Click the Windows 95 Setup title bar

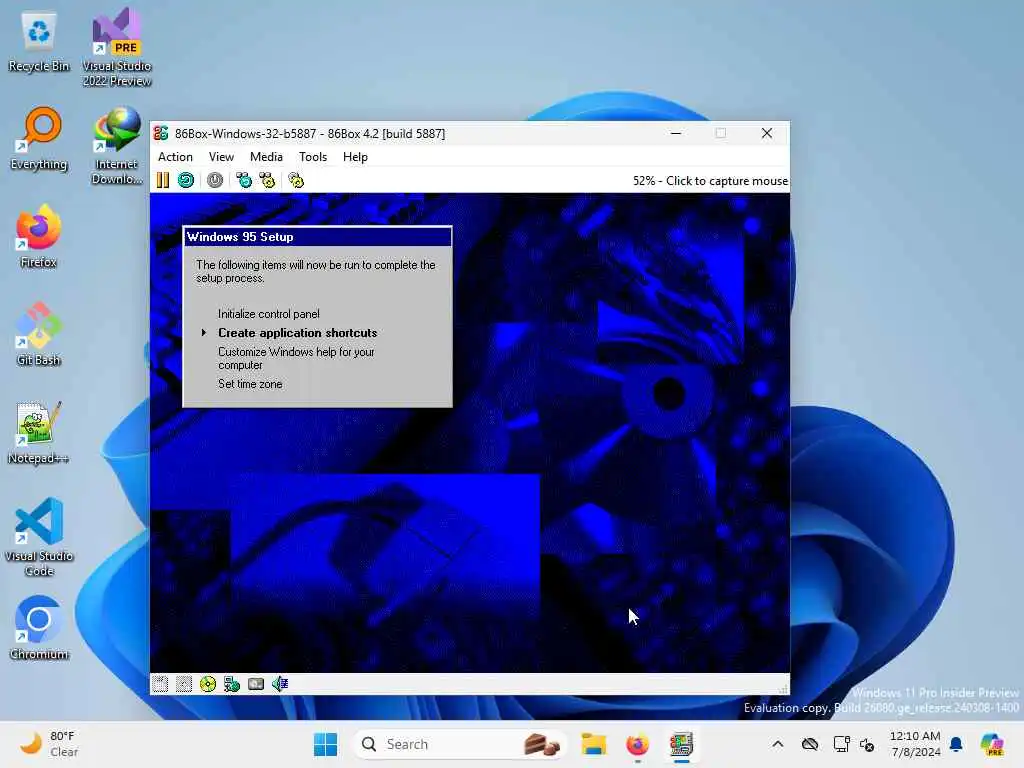coord(317,237)
